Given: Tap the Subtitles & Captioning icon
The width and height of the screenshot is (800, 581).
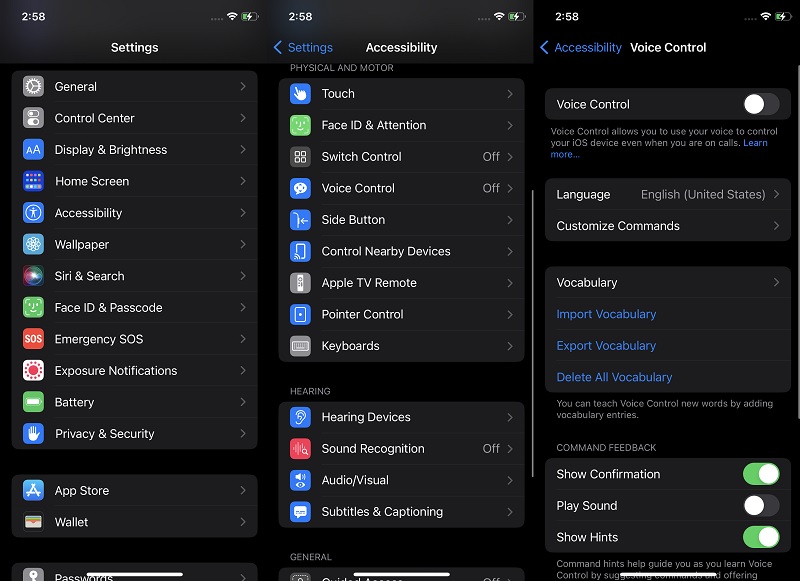Looking at the screenshot, I should click(x=301, y=512).
